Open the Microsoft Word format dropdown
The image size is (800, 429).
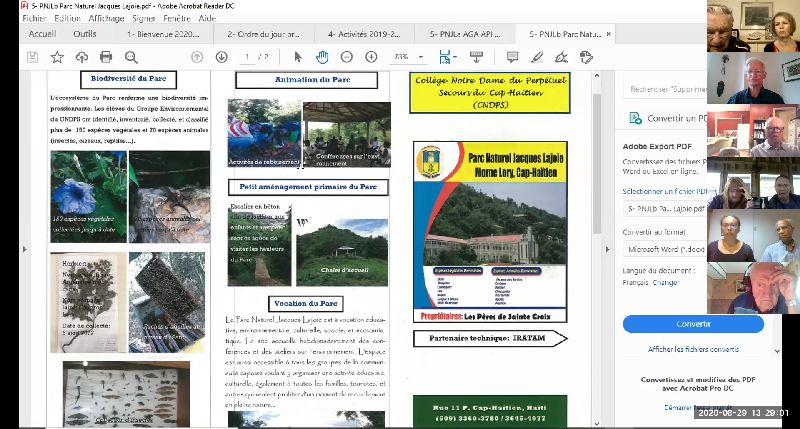tap(665, 249)
